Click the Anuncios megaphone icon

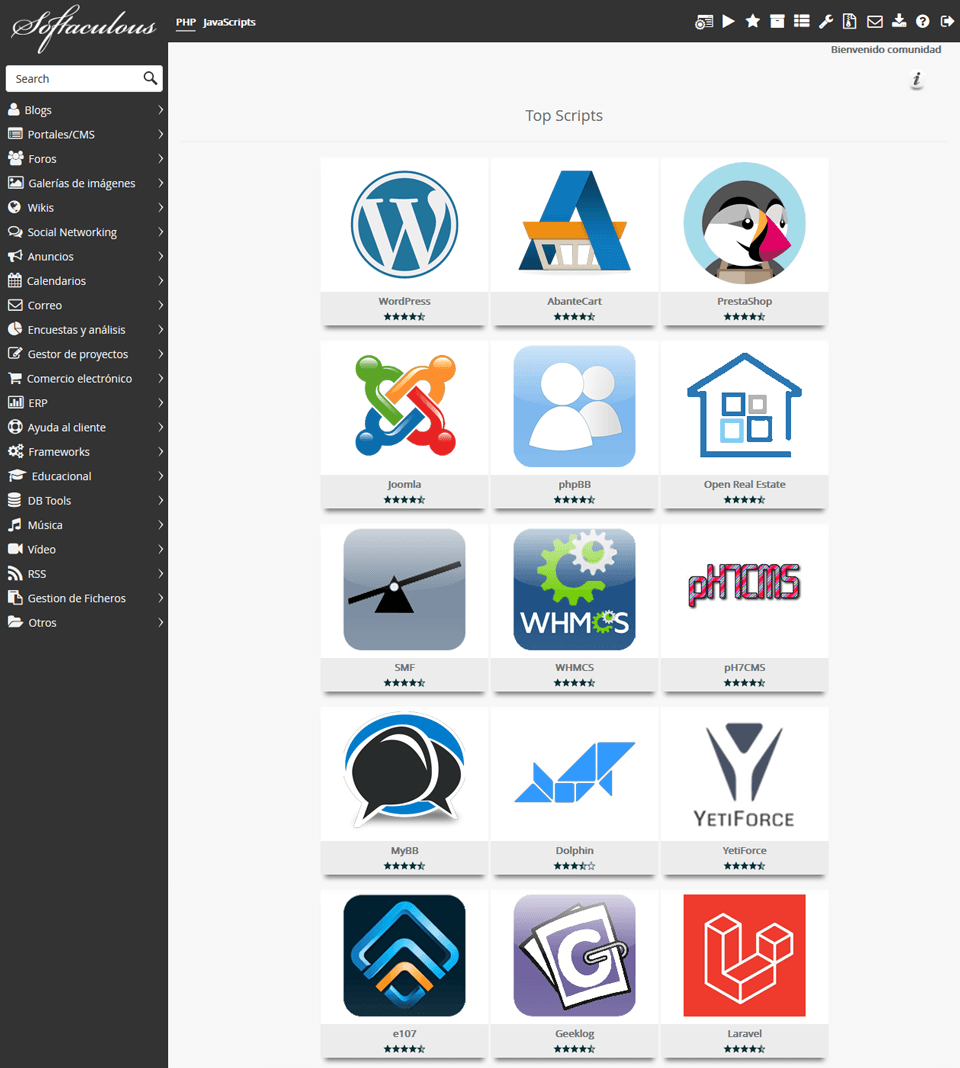(15, 256)
